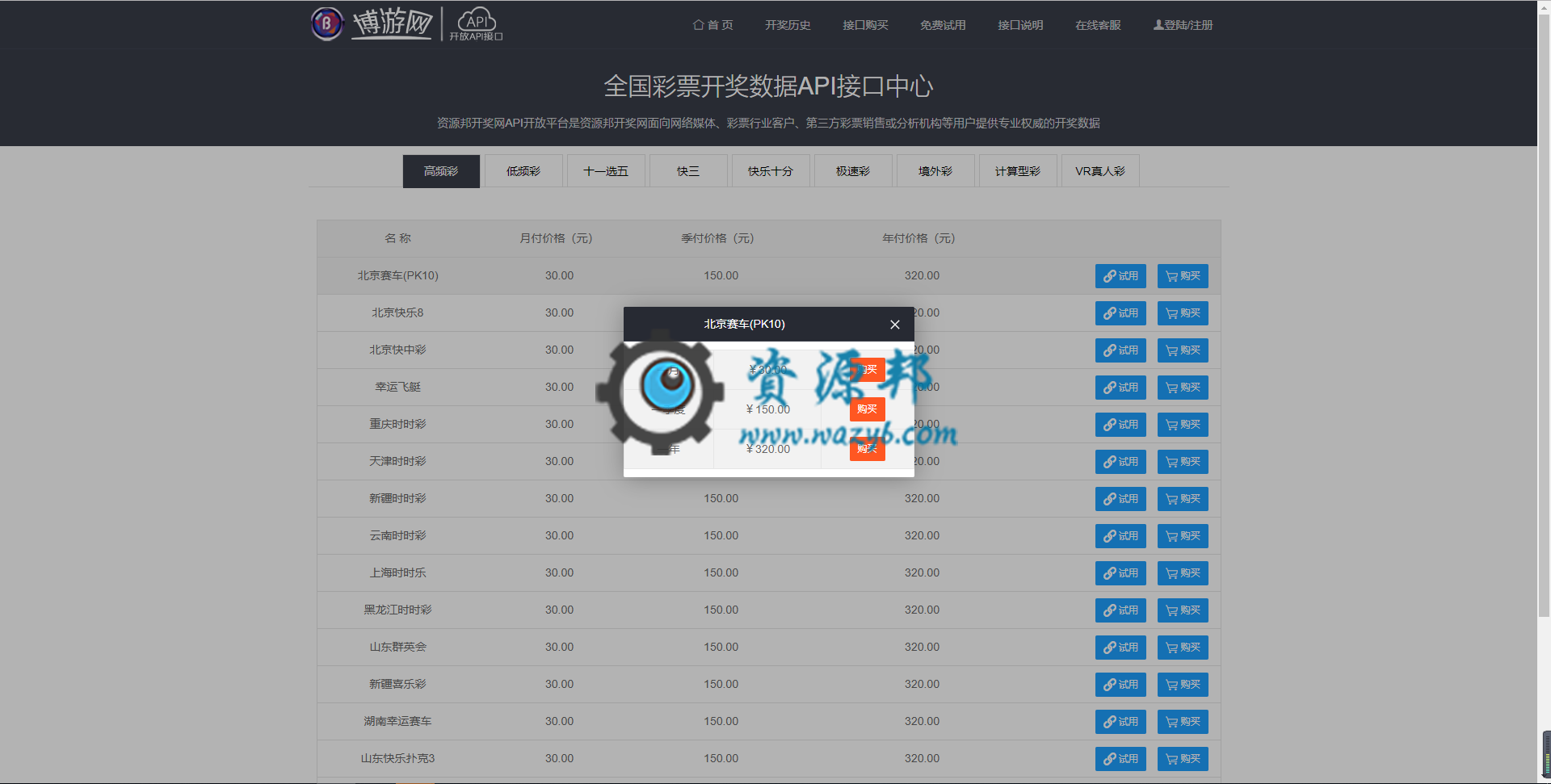The image size is (1551, 784).
Task: Open 接口说明 menu item
Action: pos(1020,25)
